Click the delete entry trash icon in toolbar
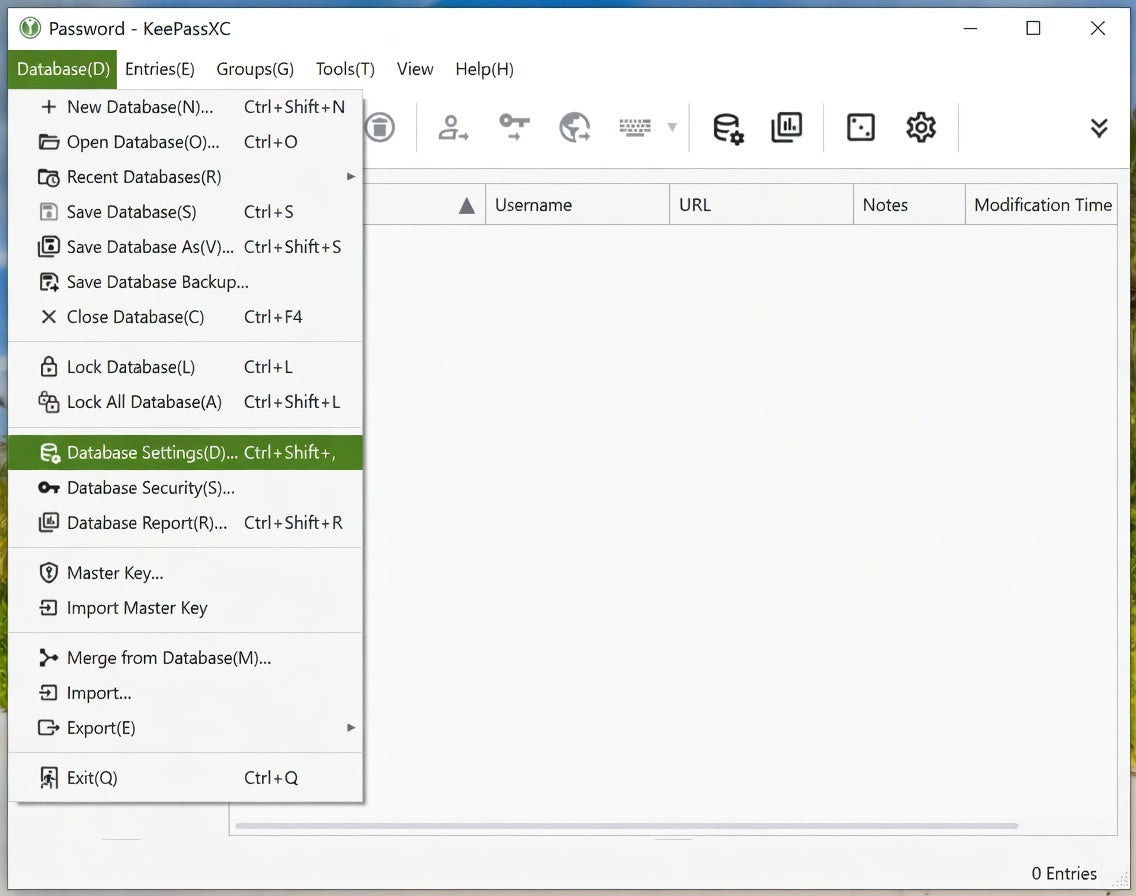This screenshot has width=1136, height=896. coord(380,127)
